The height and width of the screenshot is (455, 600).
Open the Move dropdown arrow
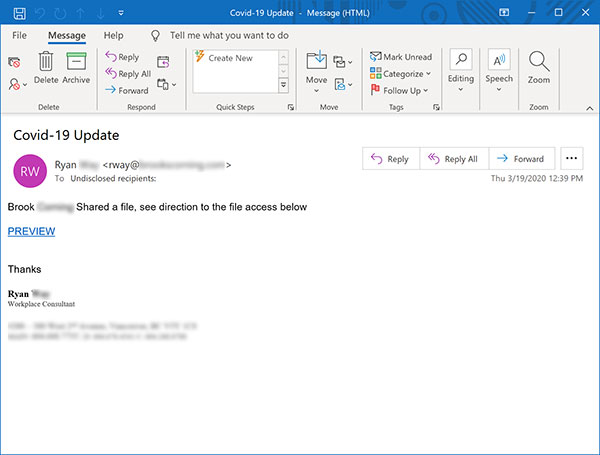pyautogui.click(x=316, y=91)
